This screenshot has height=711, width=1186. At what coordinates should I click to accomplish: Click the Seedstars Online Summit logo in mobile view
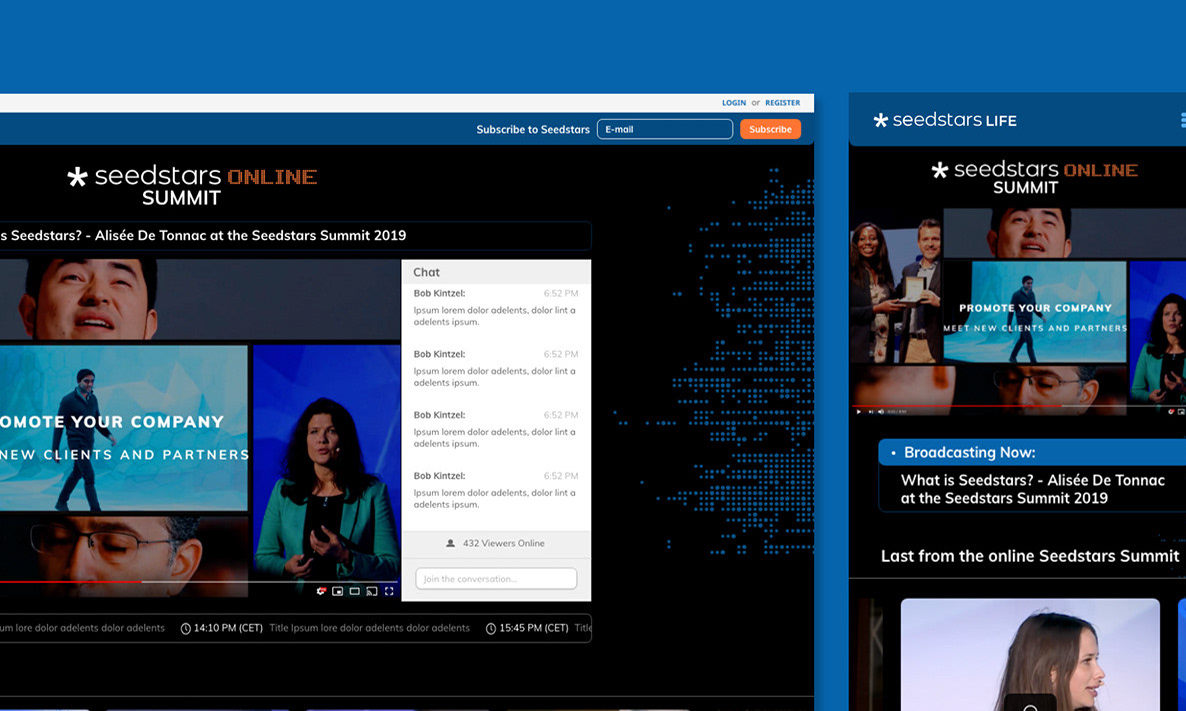[1034, 177]
